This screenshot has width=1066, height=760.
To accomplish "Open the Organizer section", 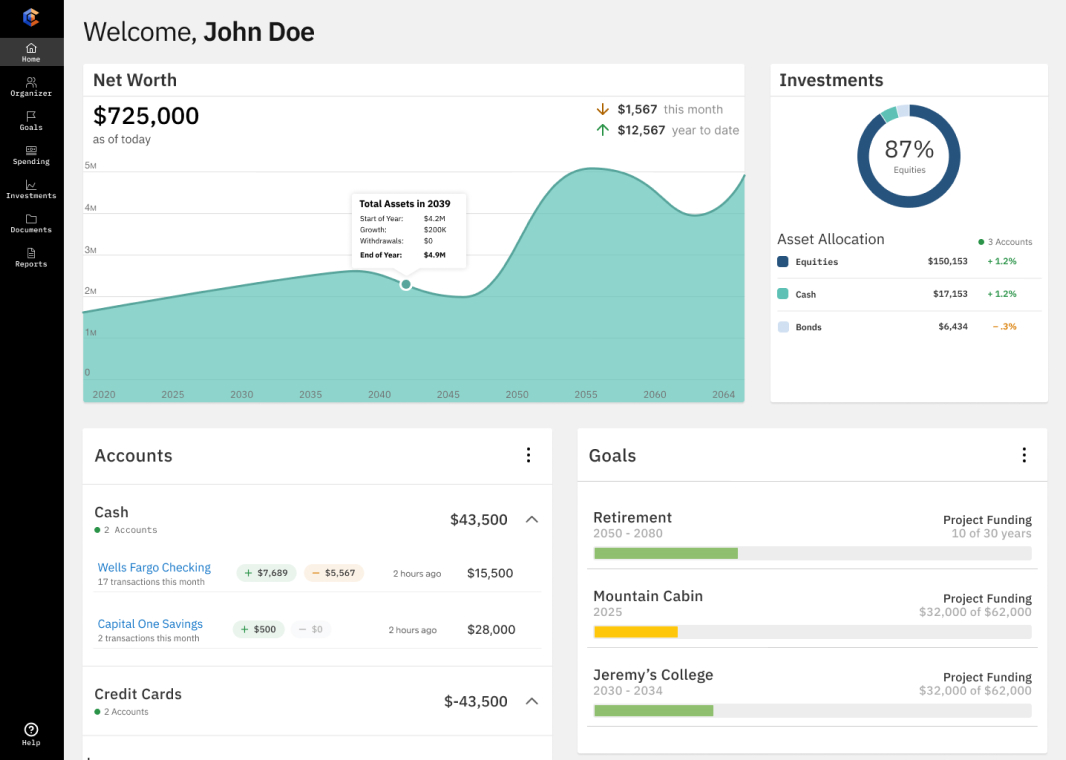I will click(31, 83).
